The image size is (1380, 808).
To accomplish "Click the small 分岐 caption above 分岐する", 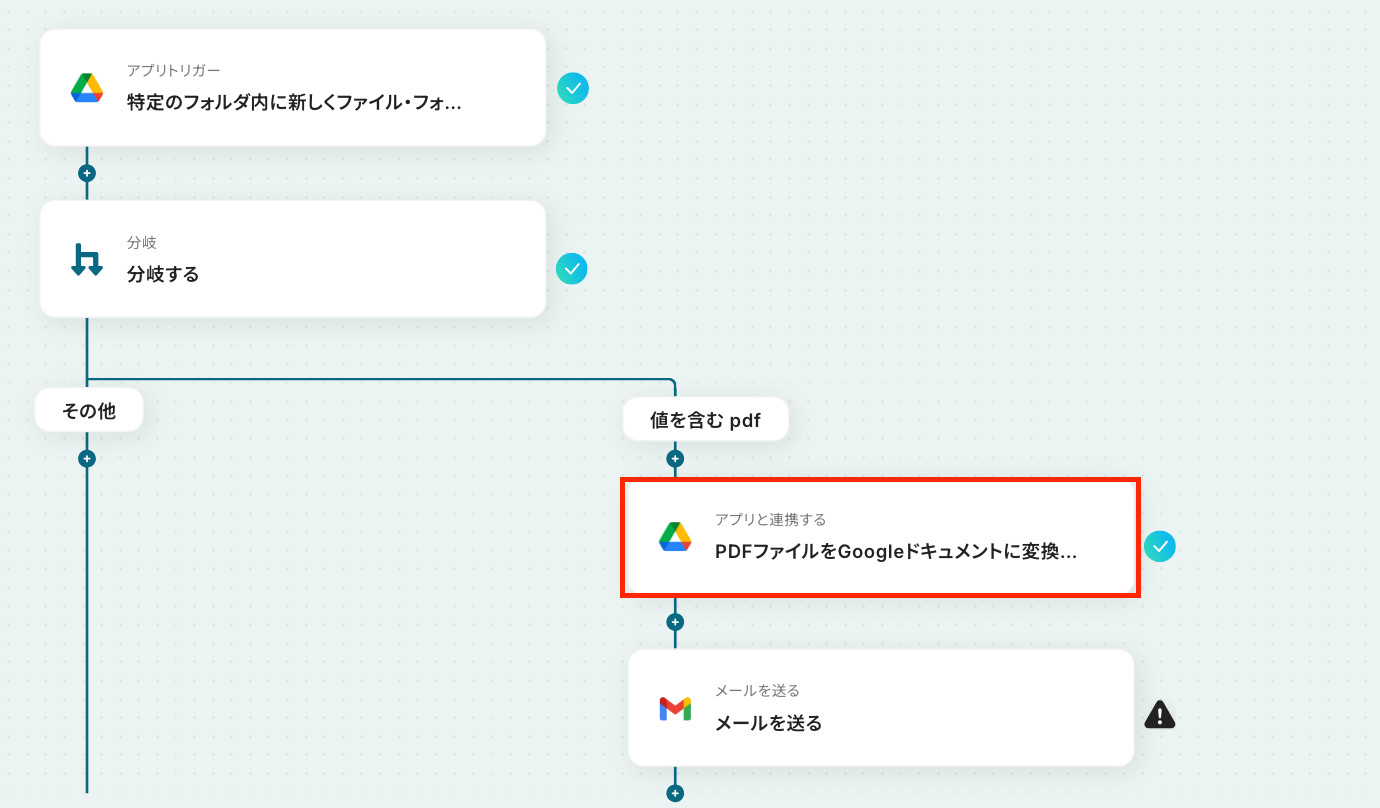I will pyautogui.click(x=142, y=243).
